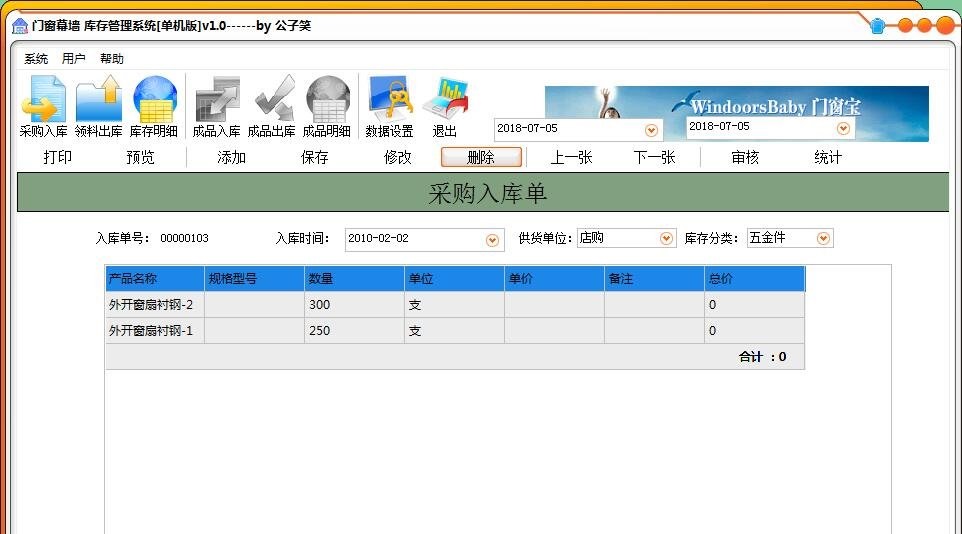Click 预览 preview button
Image resolution: width=962 pixels, height=534 pixels.
tap(140, 157)
